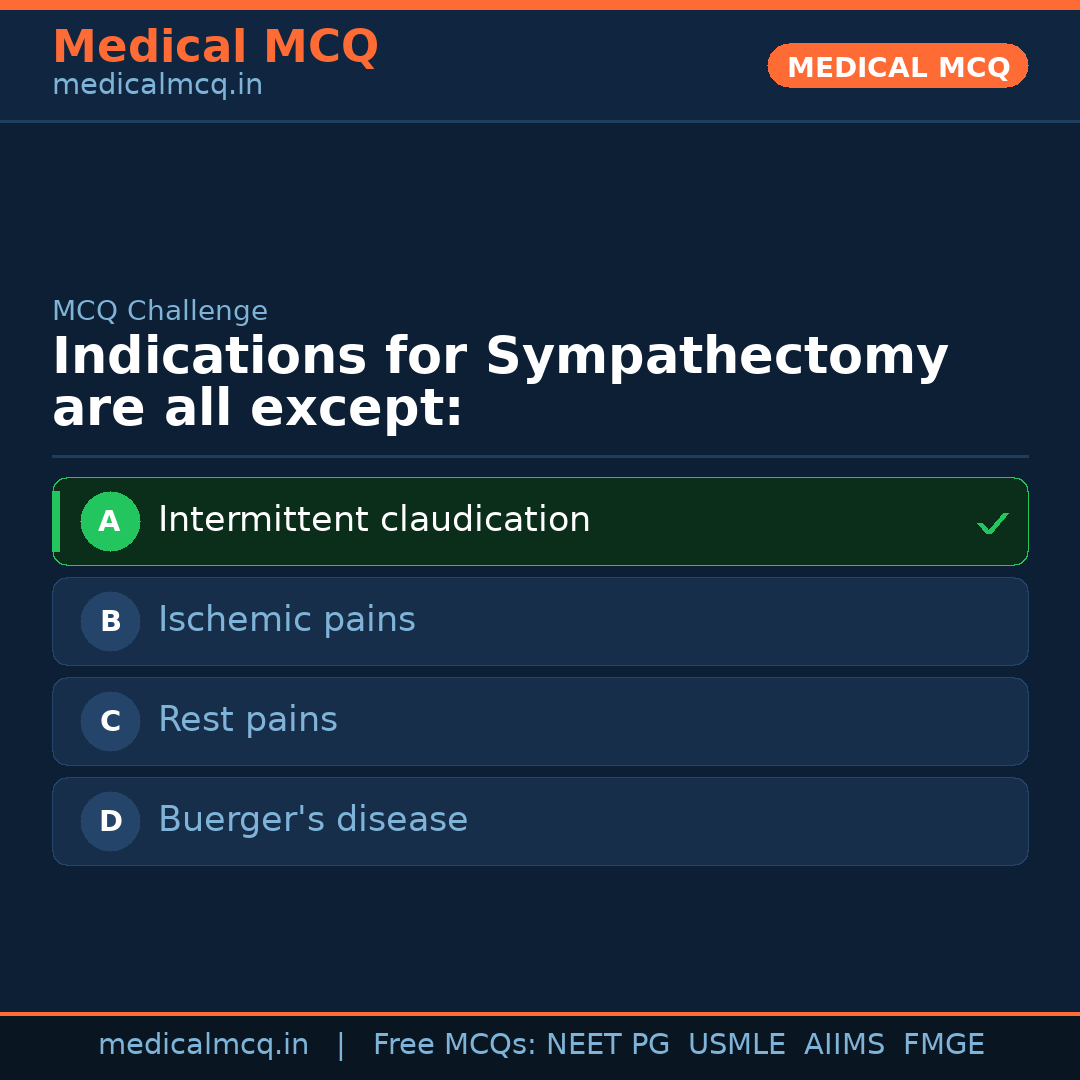
Task: Click the Medical MCQ header title
Action: point(215,47)
